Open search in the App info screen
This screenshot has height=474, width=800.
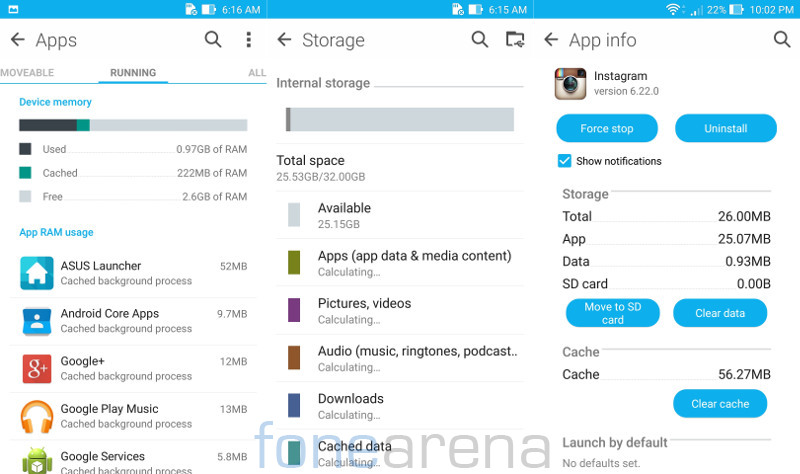782,39
